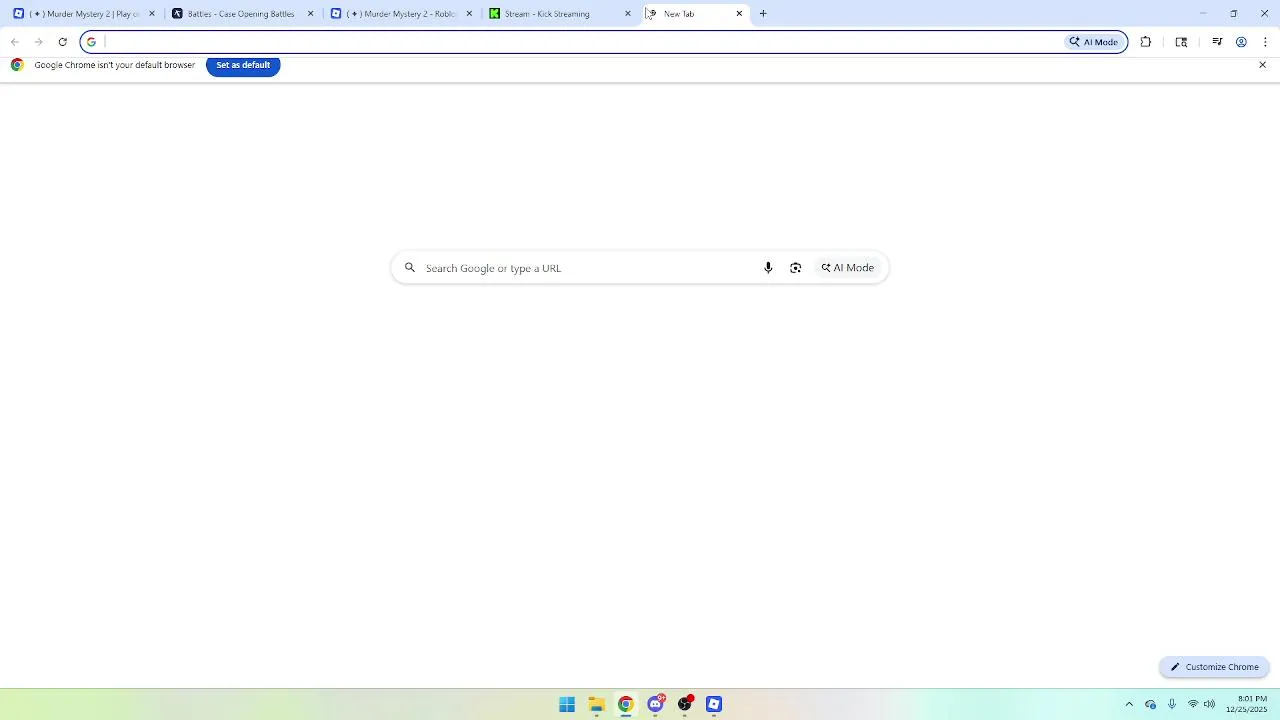Open a new tab with plus button
This screenshot has height=720, width=1280.
(763, 14)
